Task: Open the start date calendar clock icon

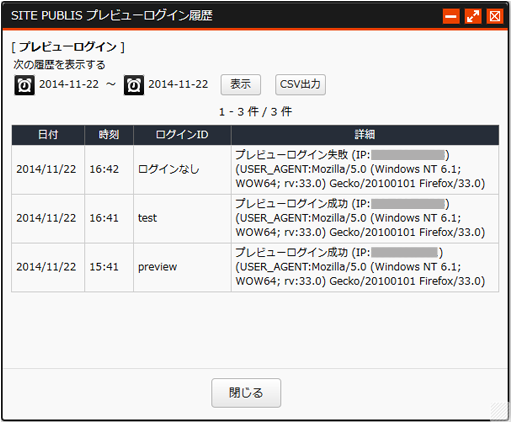Action: click(24, 85)
